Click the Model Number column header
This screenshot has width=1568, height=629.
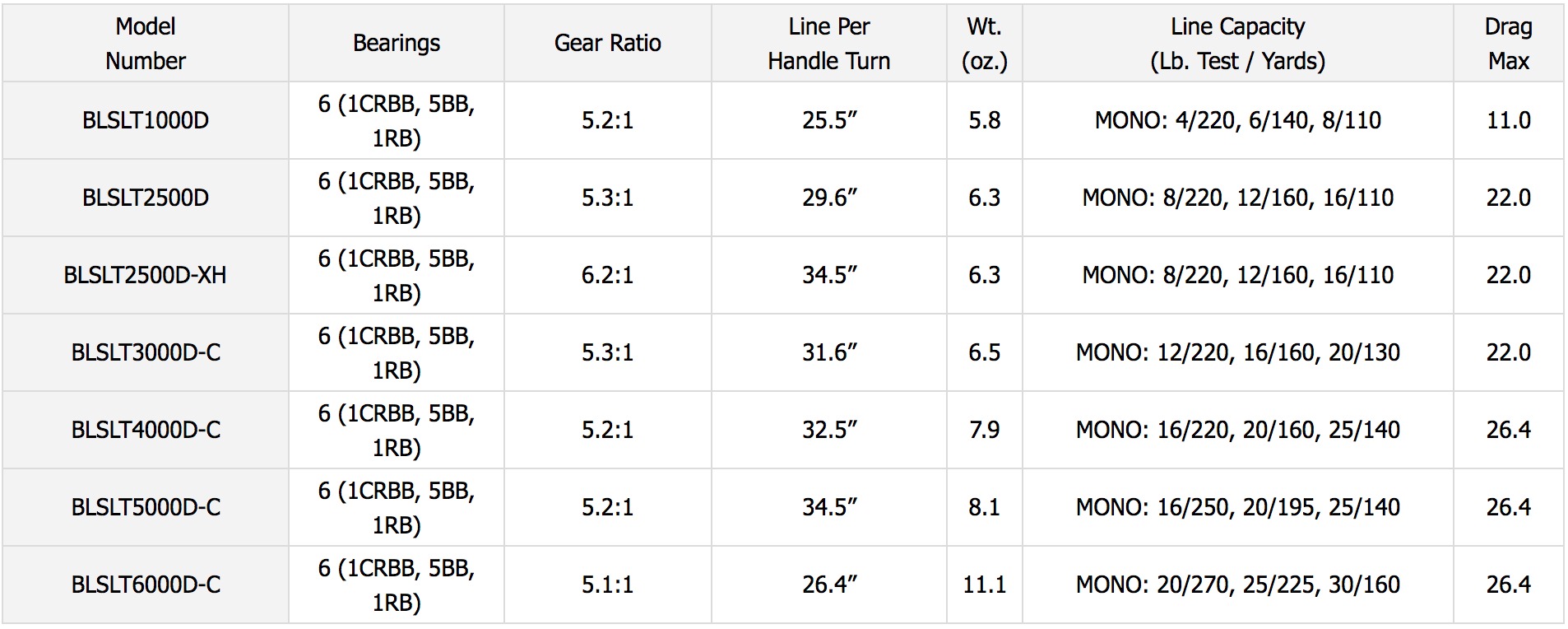click(146, 44)
